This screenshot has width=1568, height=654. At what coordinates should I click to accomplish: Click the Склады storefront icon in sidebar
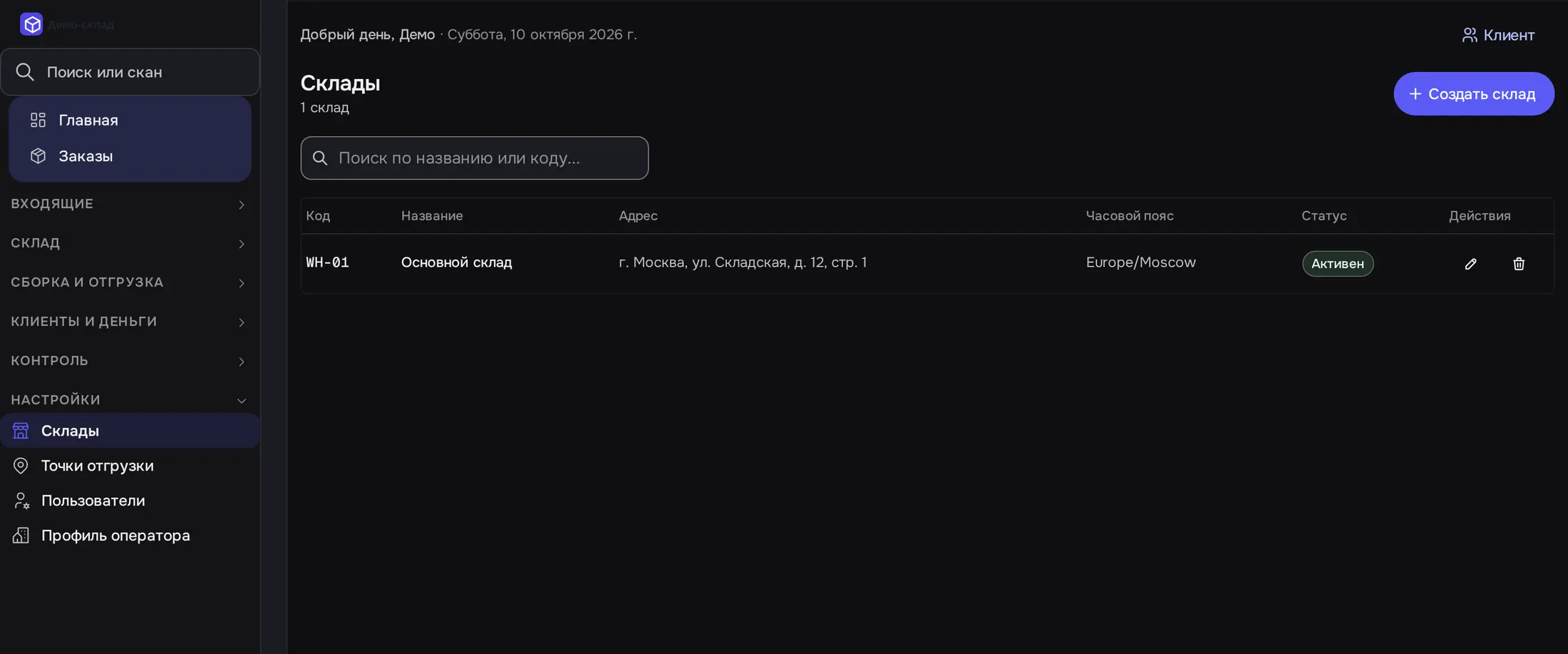click(x=21, y=431)
